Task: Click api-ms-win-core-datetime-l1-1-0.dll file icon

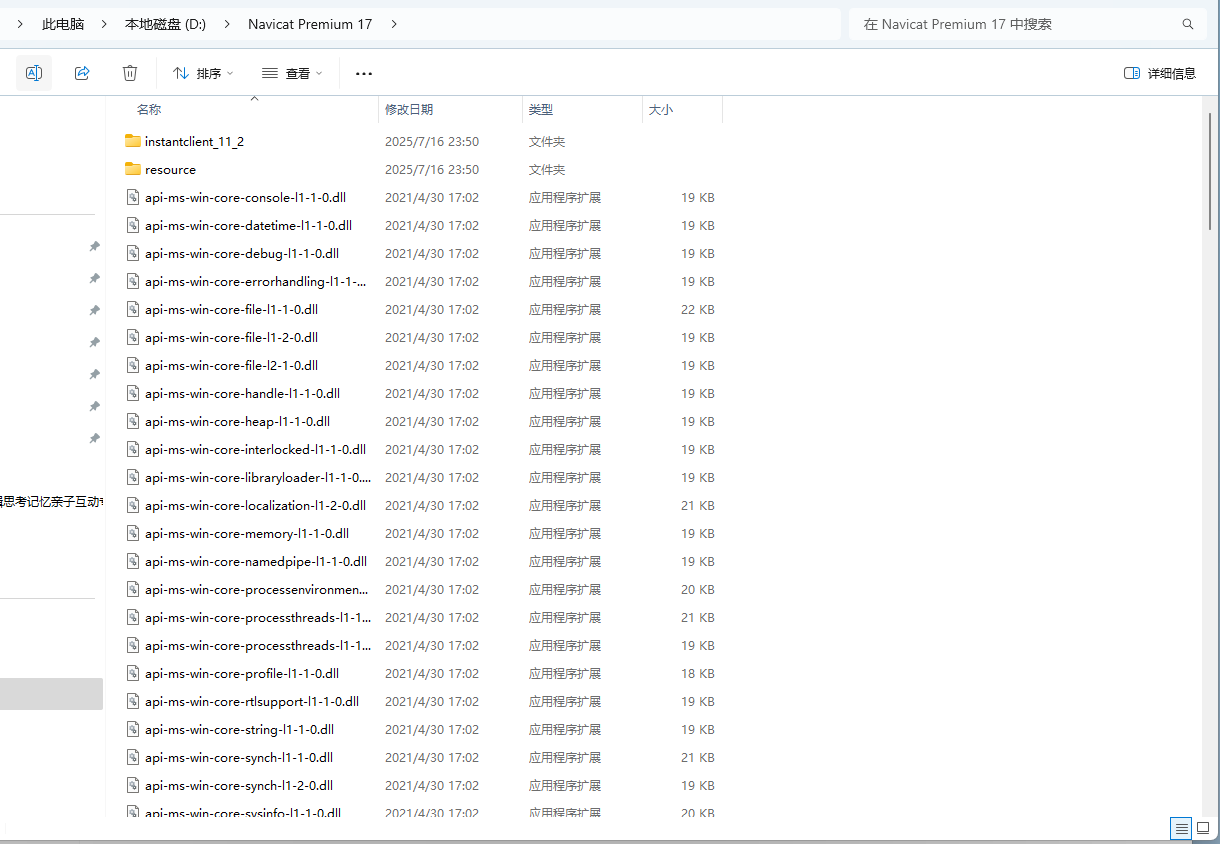Action: 133,225
